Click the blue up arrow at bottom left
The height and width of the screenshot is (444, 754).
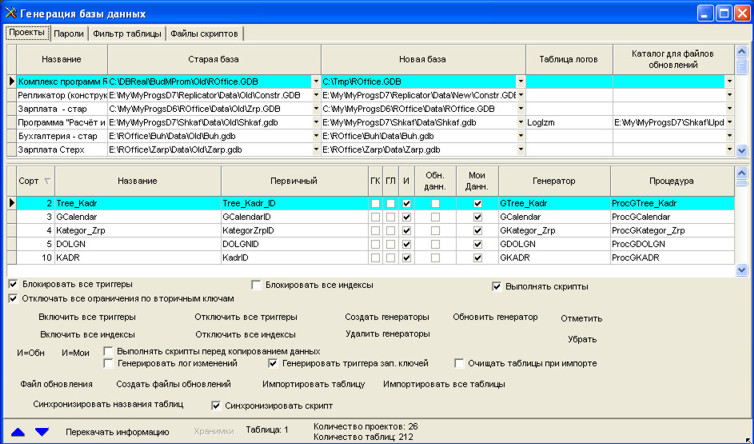click(x=18, y=432)
